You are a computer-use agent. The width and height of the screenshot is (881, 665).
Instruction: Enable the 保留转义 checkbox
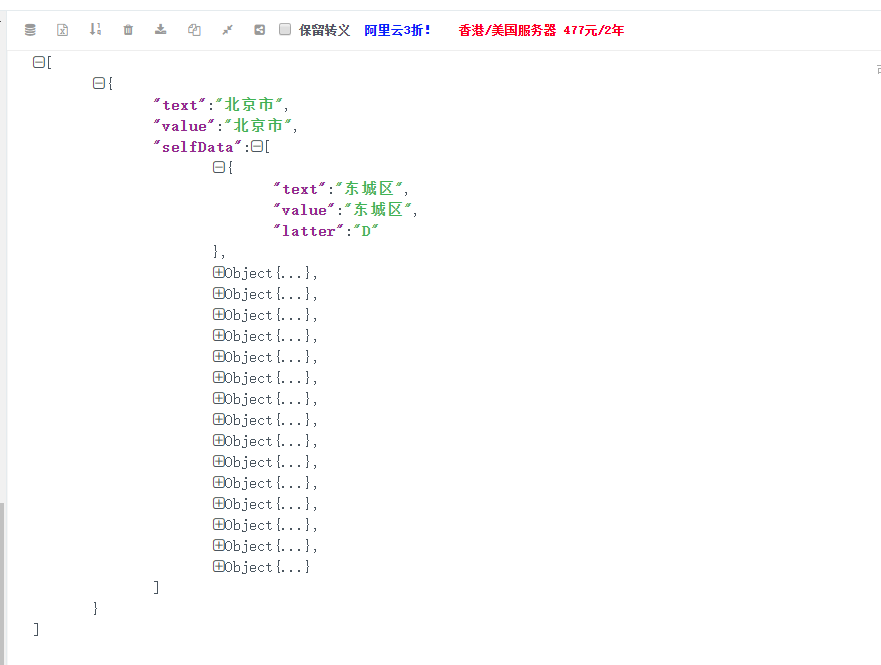(x=285, y=29)
